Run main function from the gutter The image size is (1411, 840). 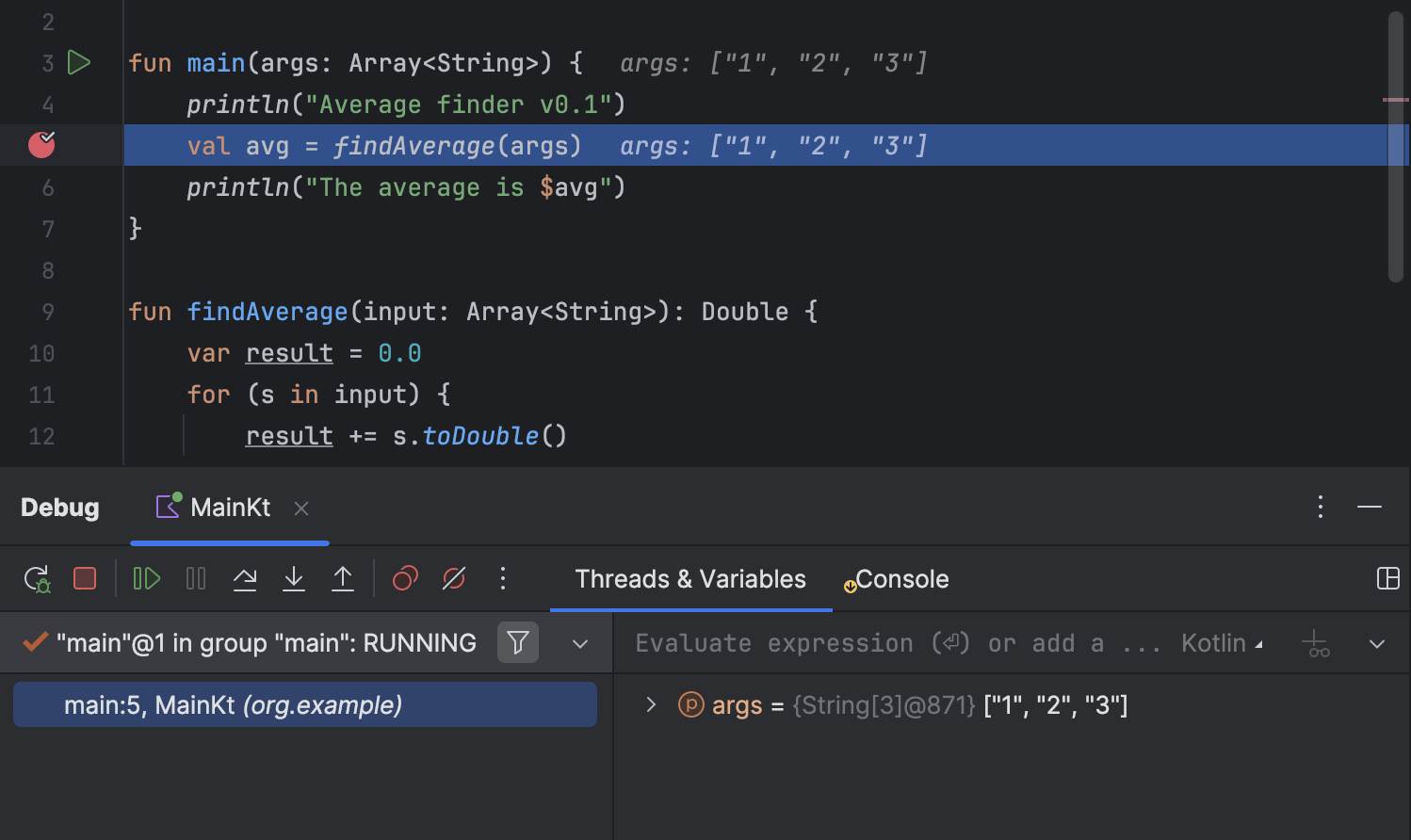click(x=79, y=62)
